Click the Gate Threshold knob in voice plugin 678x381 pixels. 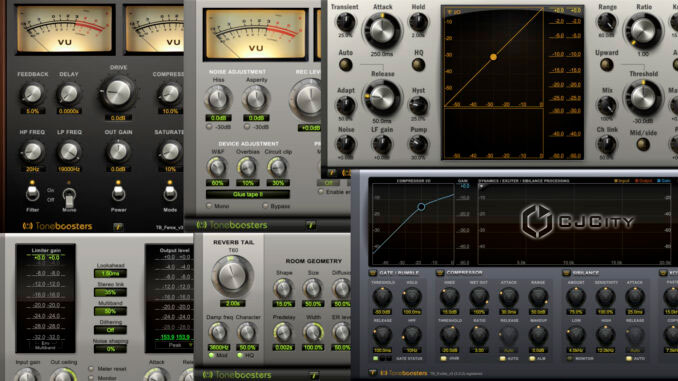tap(382, 297)
